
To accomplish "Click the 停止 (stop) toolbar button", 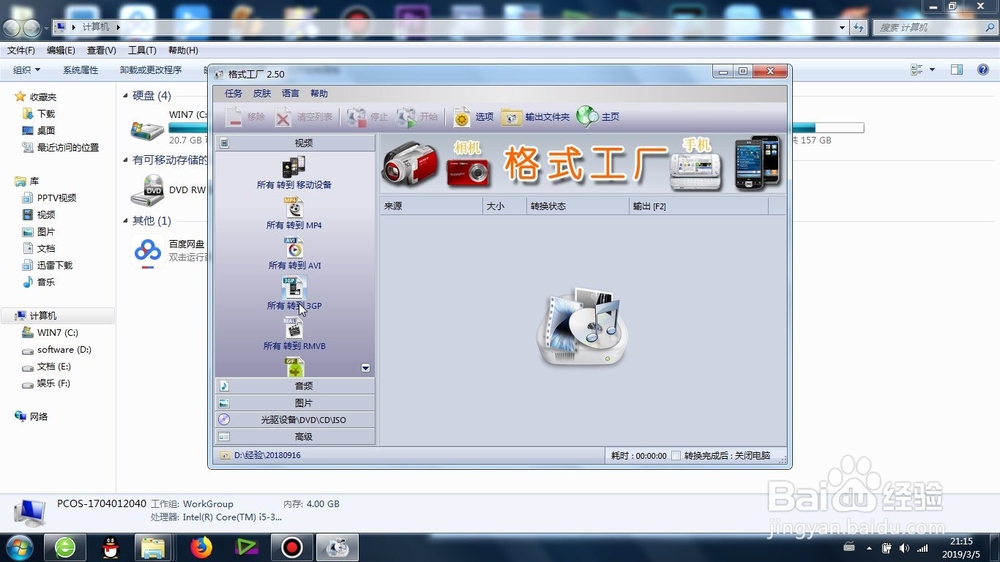I will pos(367,117).
